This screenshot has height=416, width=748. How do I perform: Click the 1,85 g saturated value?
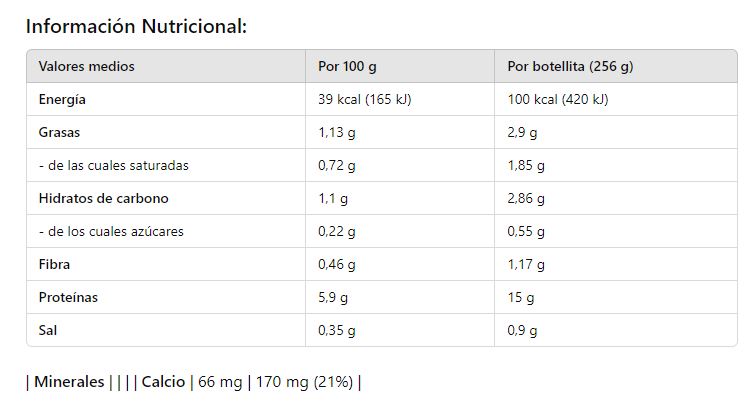(x=526, y=166)
